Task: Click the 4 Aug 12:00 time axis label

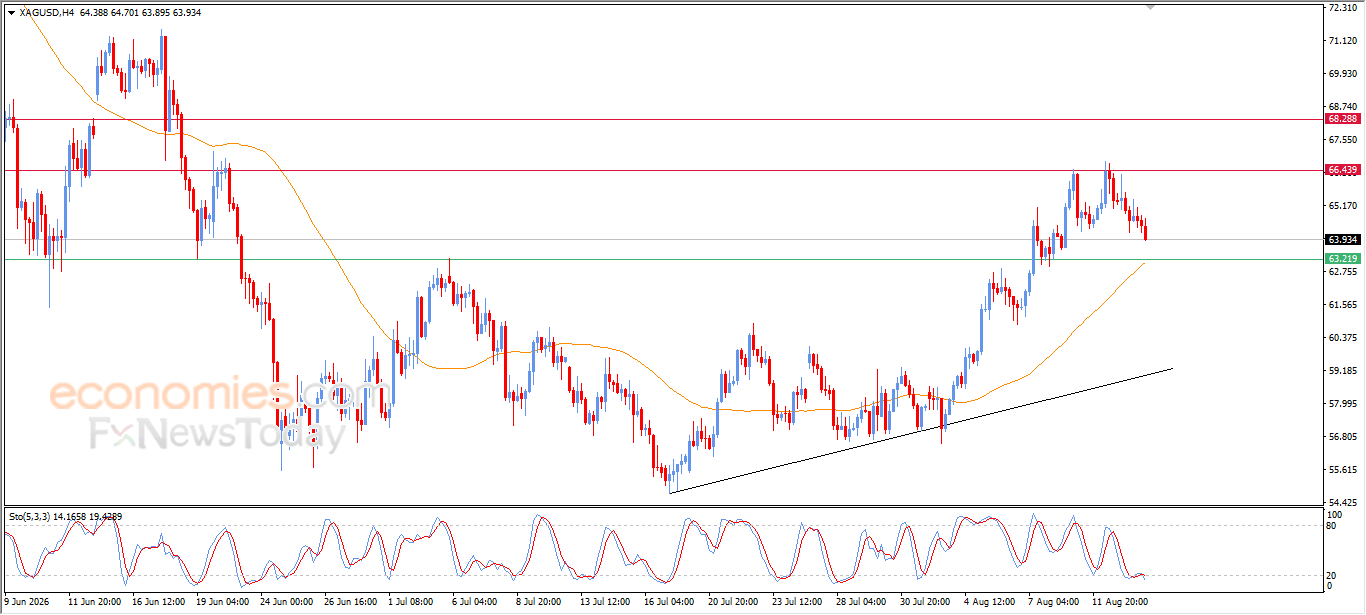Action: pyautogui.click(x=990, y=603)
